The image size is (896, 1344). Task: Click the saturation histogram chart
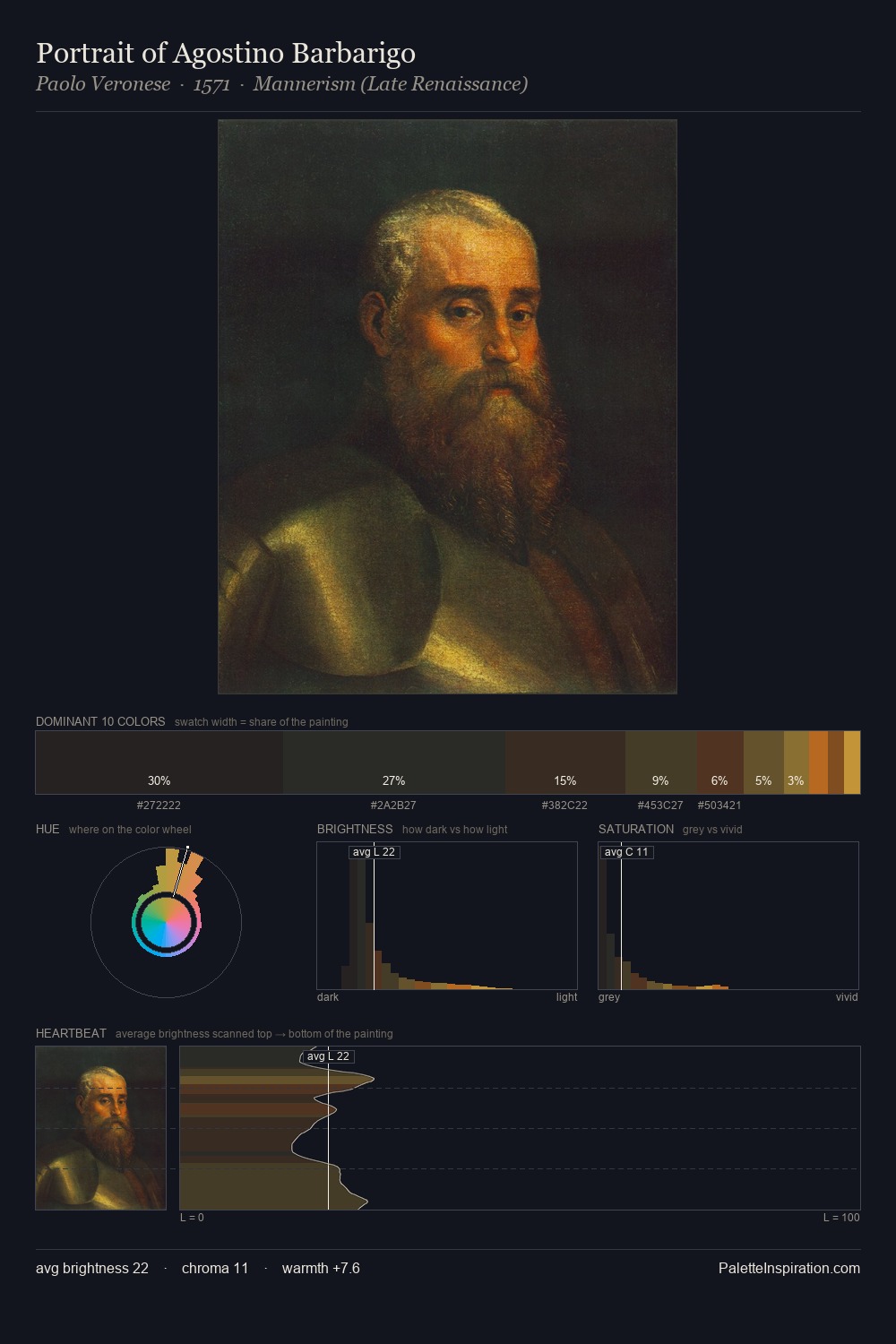pos(728,916)
